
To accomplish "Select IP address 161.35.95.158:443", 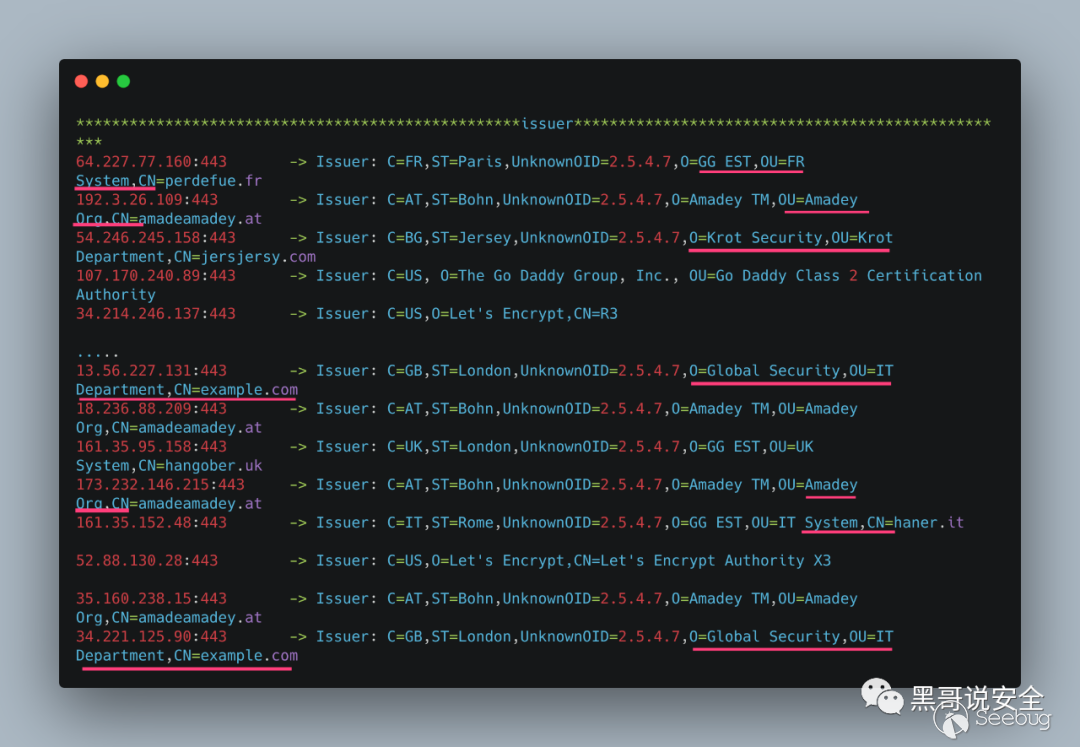I will point(151,446).
